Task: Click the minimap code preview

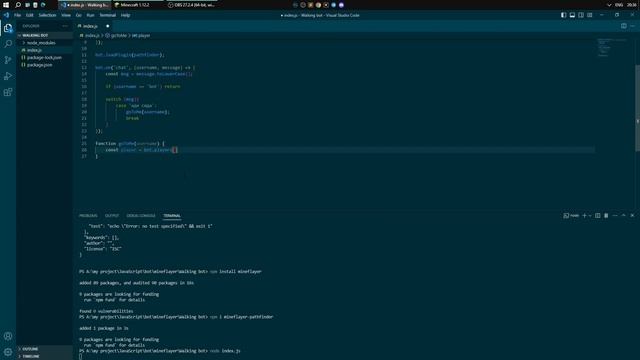Action: 612,47
